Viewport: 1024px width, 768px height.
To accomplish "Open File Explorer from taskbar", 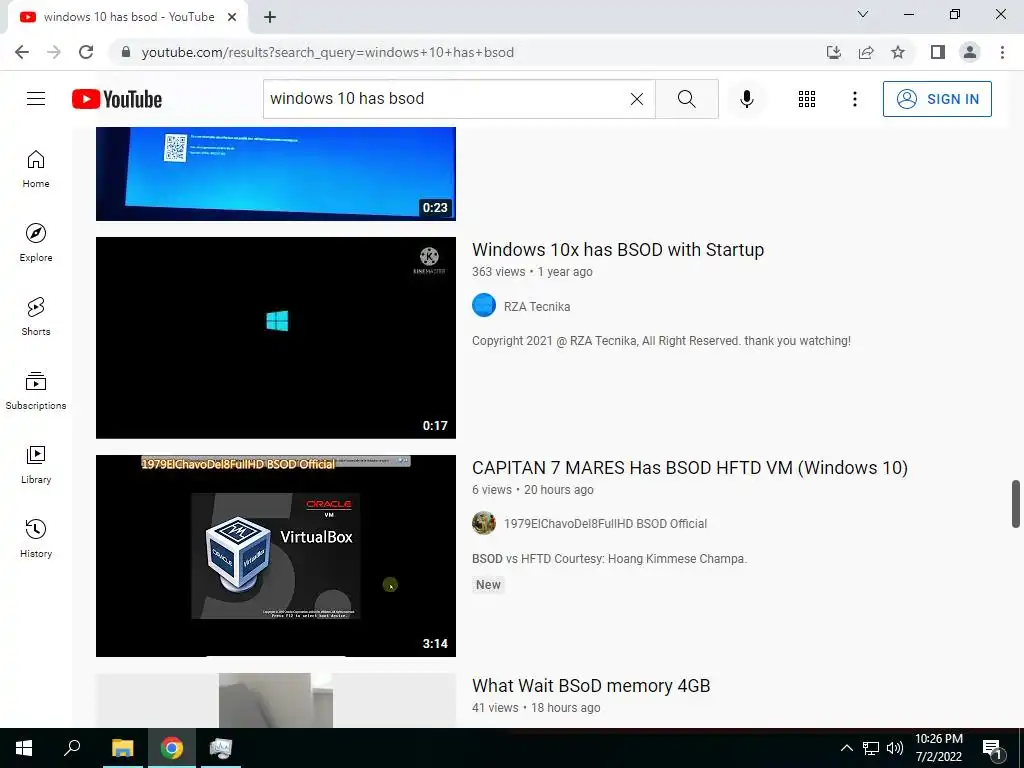I will coord(123,748).
